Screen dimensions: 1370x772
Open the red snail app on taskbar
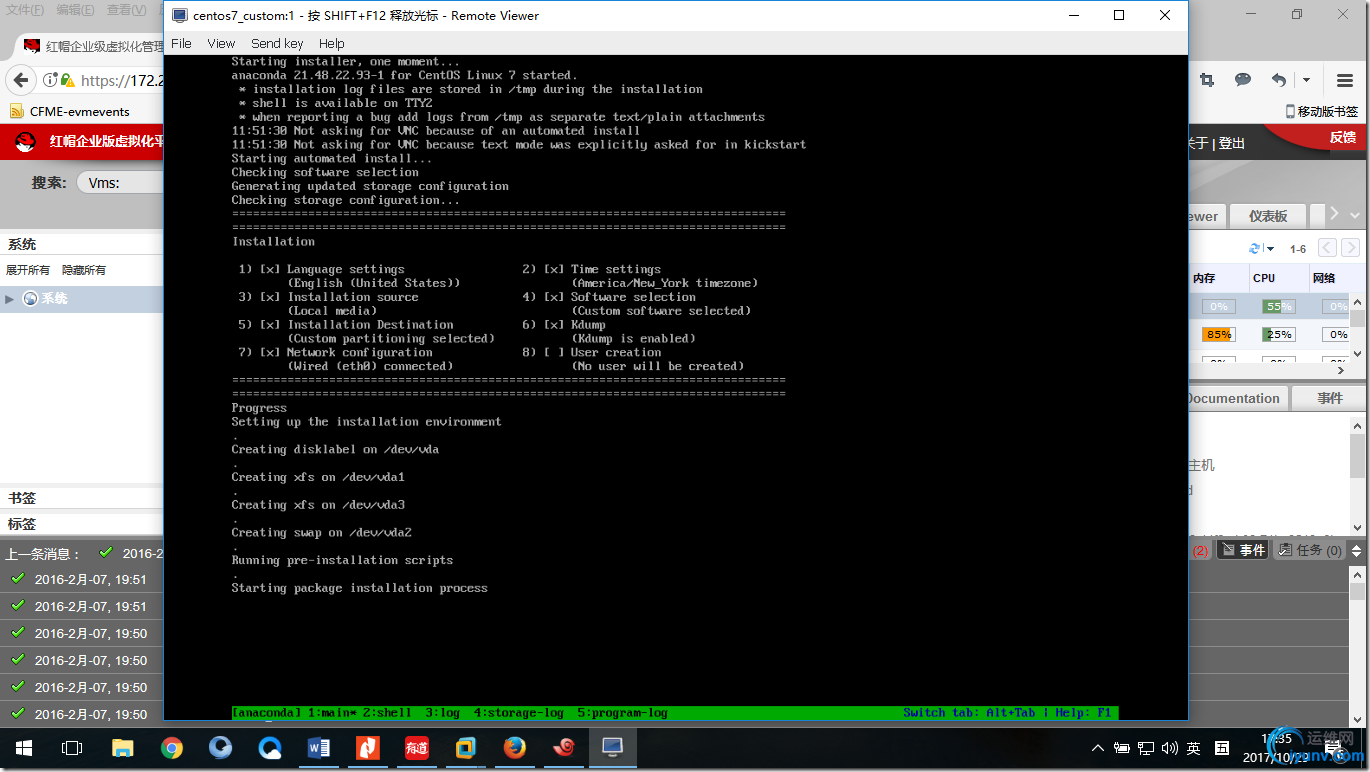click(x=564, y=748)
